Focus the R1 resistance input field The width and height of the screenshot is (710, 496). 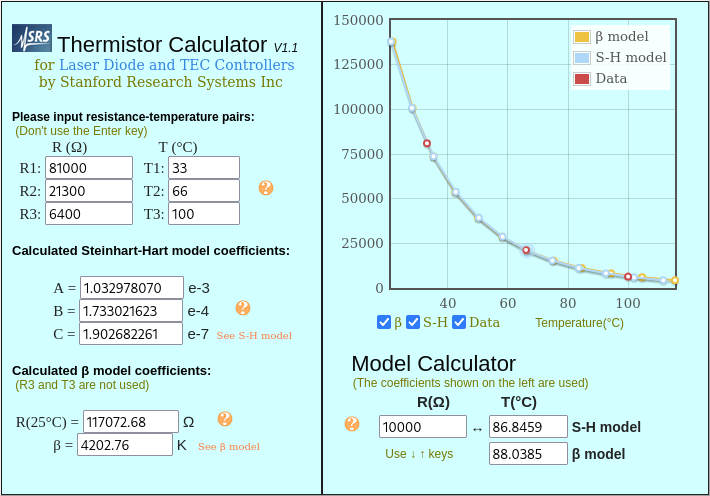pos(88,168)
